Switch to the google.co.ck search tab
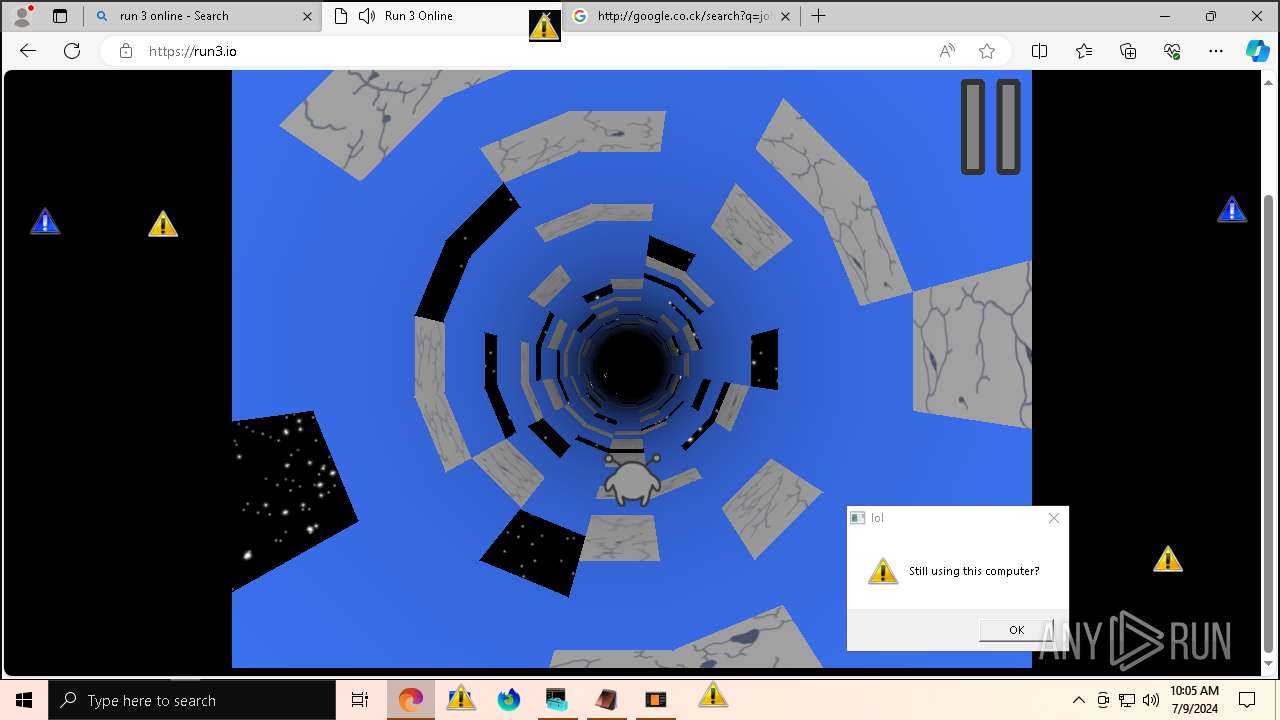 pyautogui.click(x=683, y=16)
